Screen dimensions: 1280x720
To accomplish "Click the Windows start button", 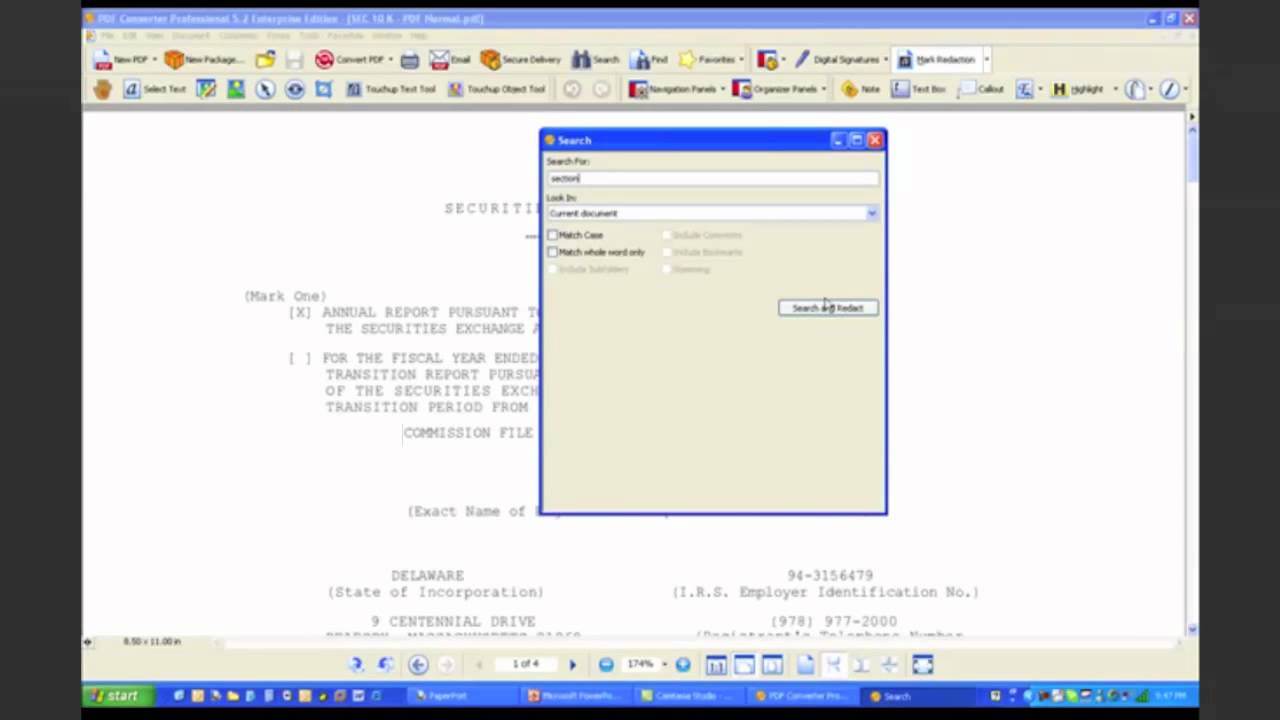I will (x=116, y=696).
